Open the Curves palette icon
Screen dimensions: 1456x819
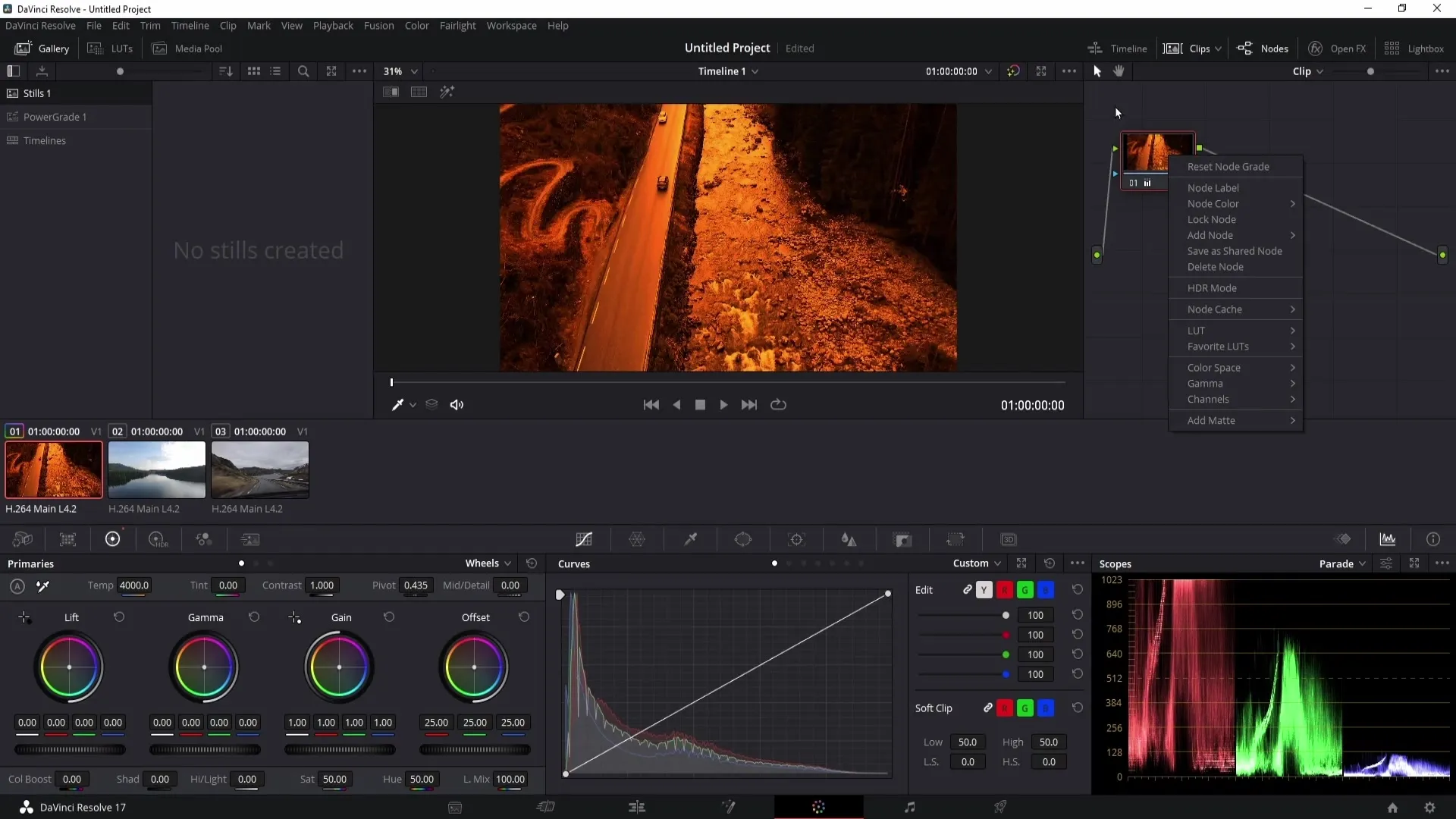(584, 539)
